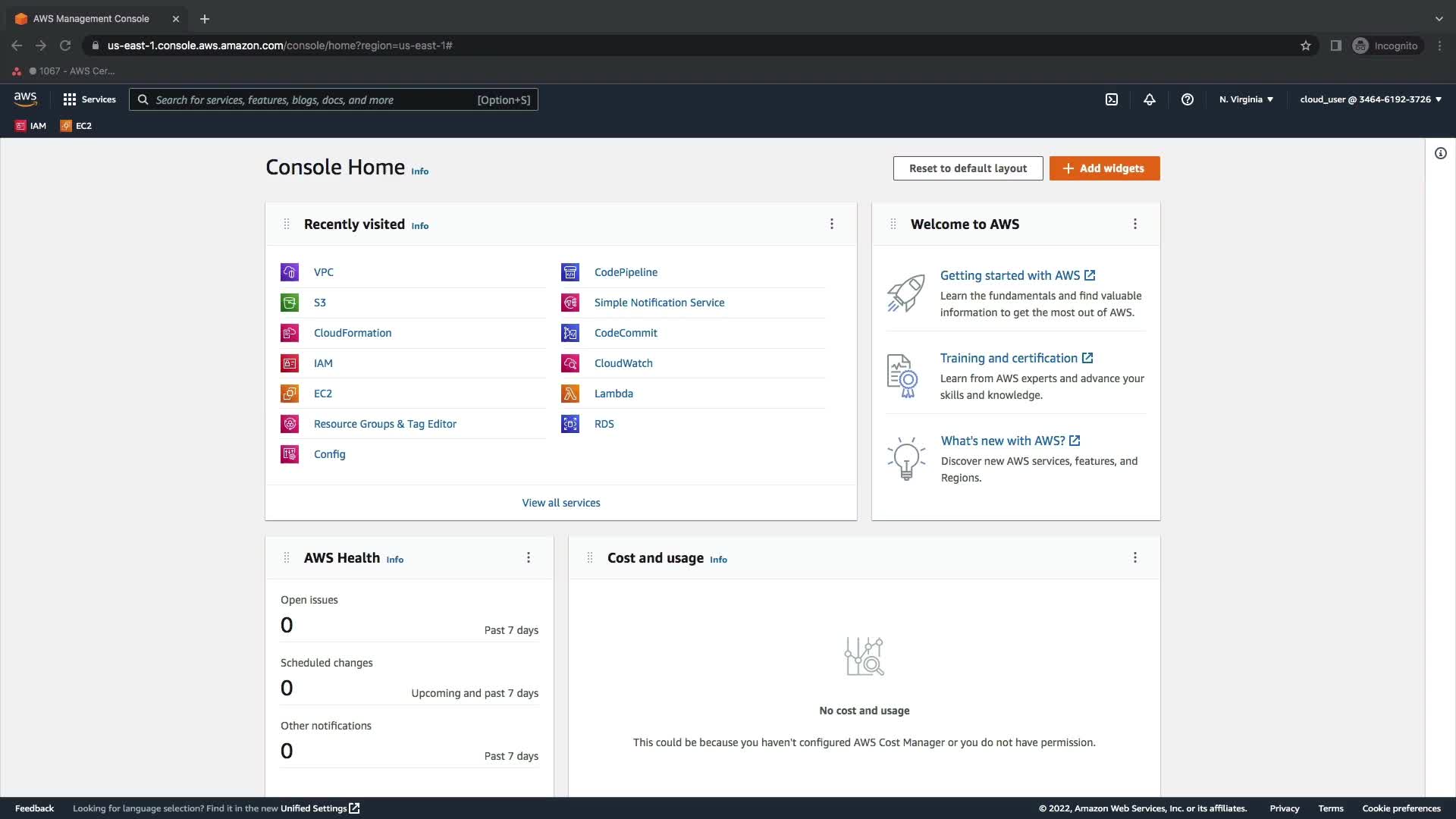
Task: Click the CloudWatch service icon
Action: point(570,363)
